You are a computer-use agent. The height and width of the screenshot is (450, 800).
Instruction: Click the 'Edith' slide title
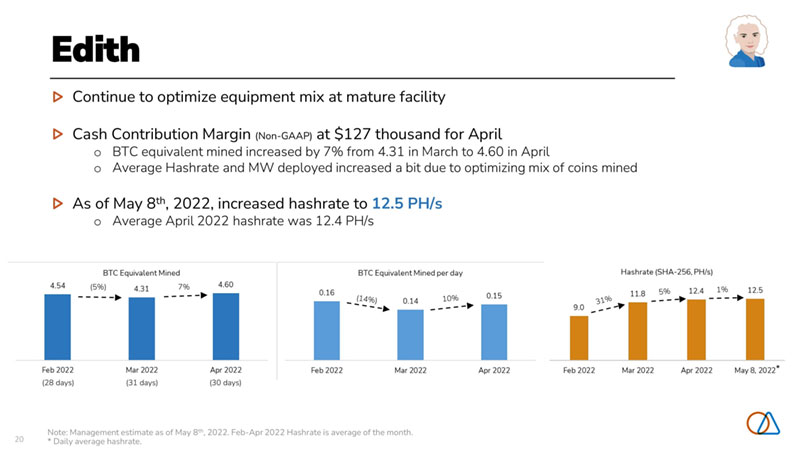[x=82, y=47]
